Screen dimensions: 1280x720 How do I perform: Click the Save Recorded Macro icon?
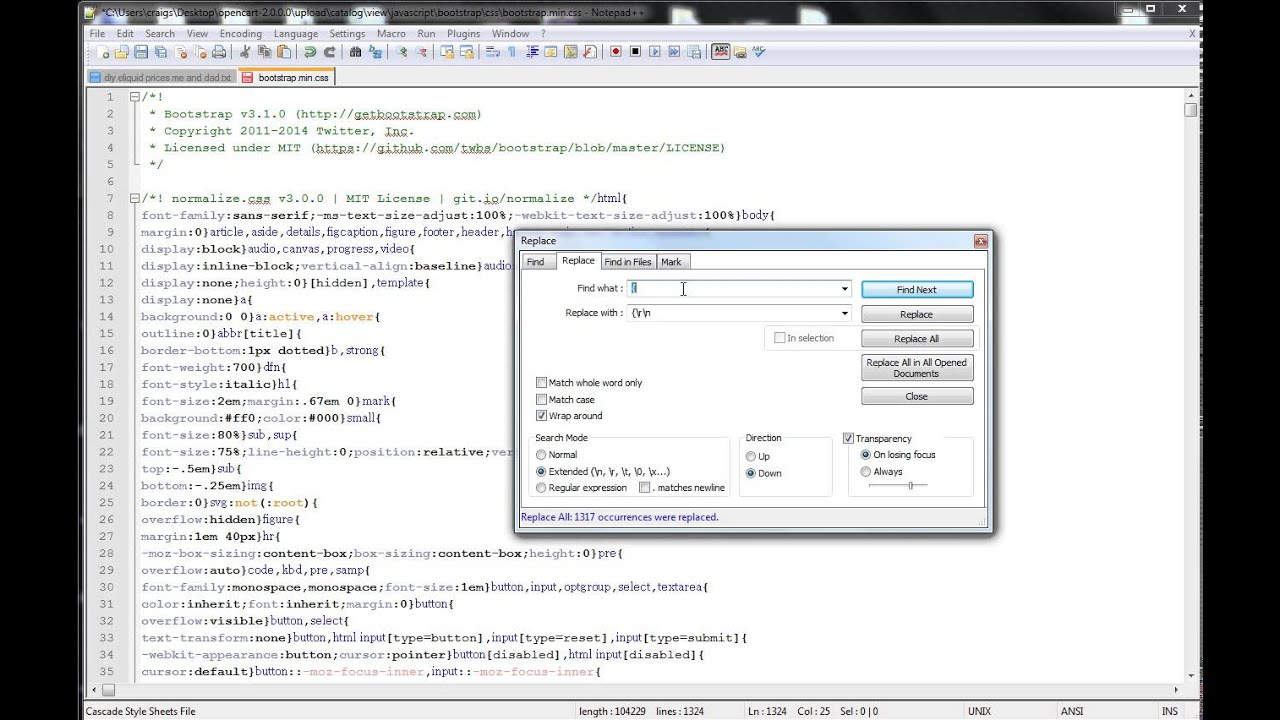tap(694, 52)
